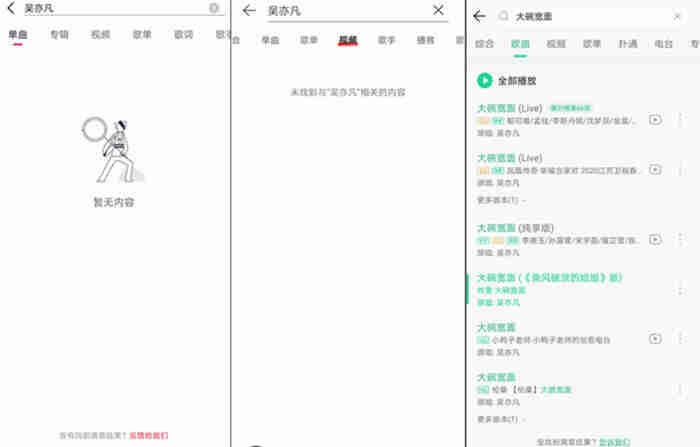Go back using middle panel arrow
This screenshot has width=700, height=447.
point(249,10)
